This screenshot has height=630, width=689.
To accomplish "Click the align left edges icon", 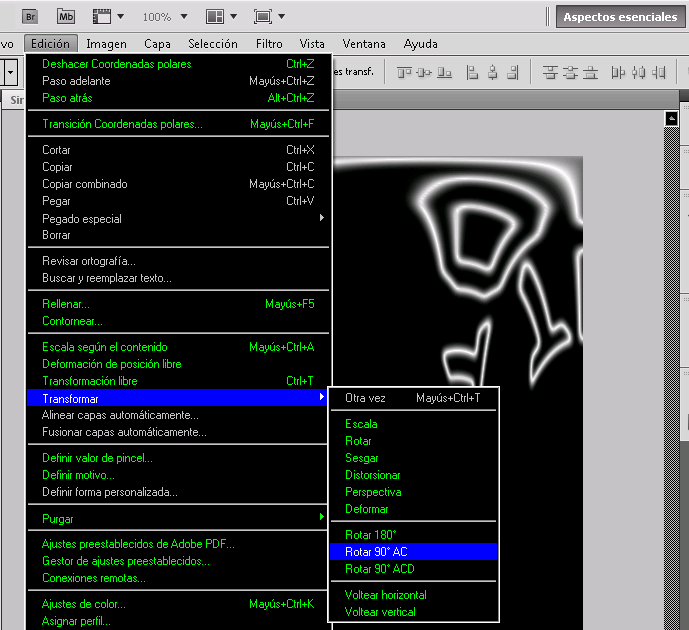I will (x=473, y=72).
